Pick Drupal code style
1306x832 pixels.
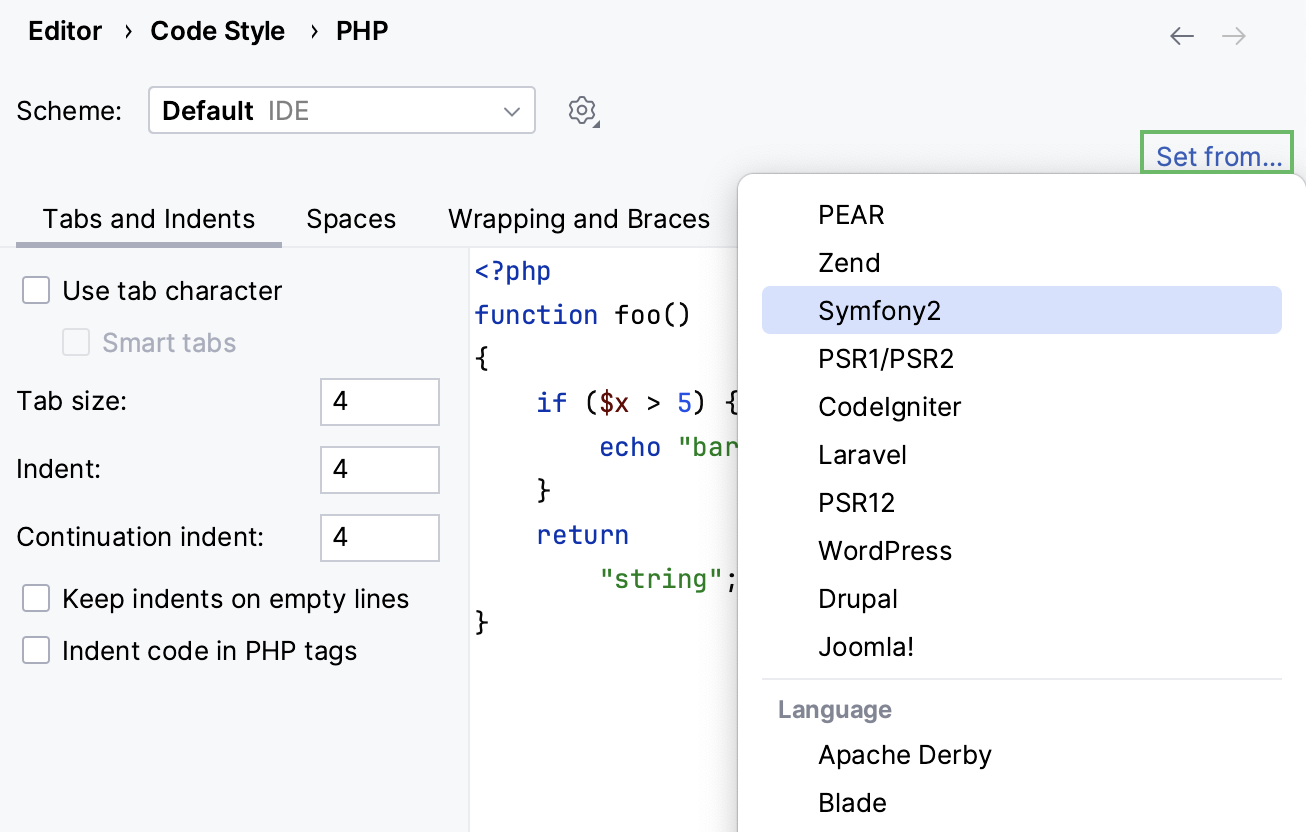pyautogui.click(x=857, y=598)
